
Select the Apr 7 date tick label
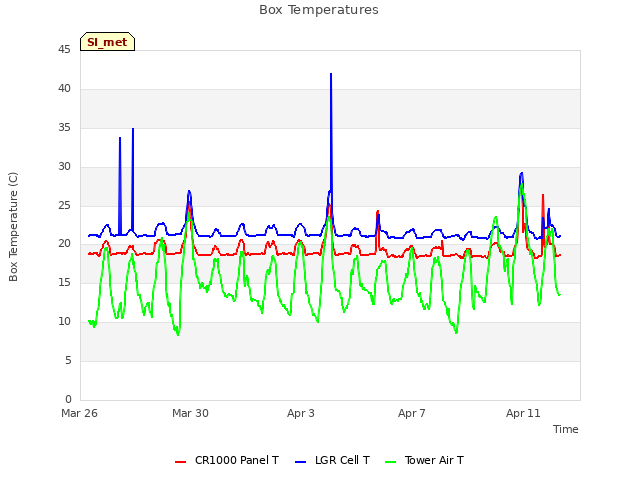click(412, 413)
